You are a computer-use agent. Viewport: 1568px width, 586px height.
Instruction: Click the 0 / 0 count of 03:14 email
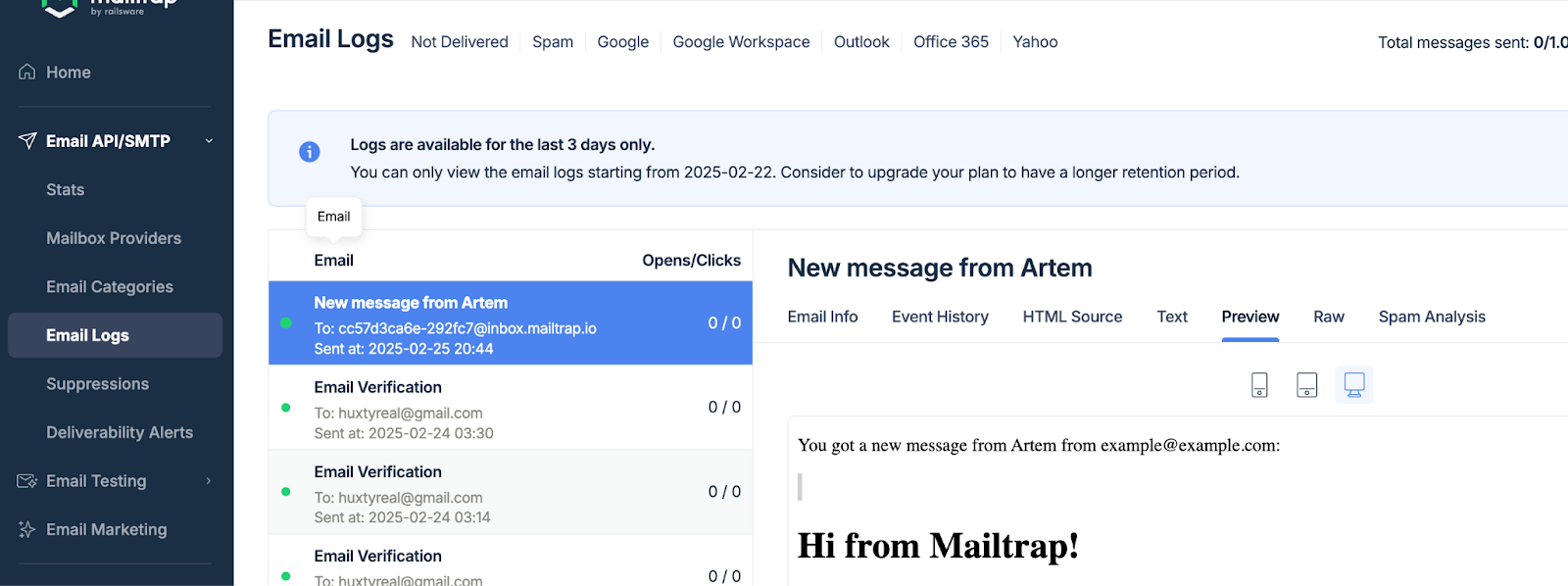[724, 492]
